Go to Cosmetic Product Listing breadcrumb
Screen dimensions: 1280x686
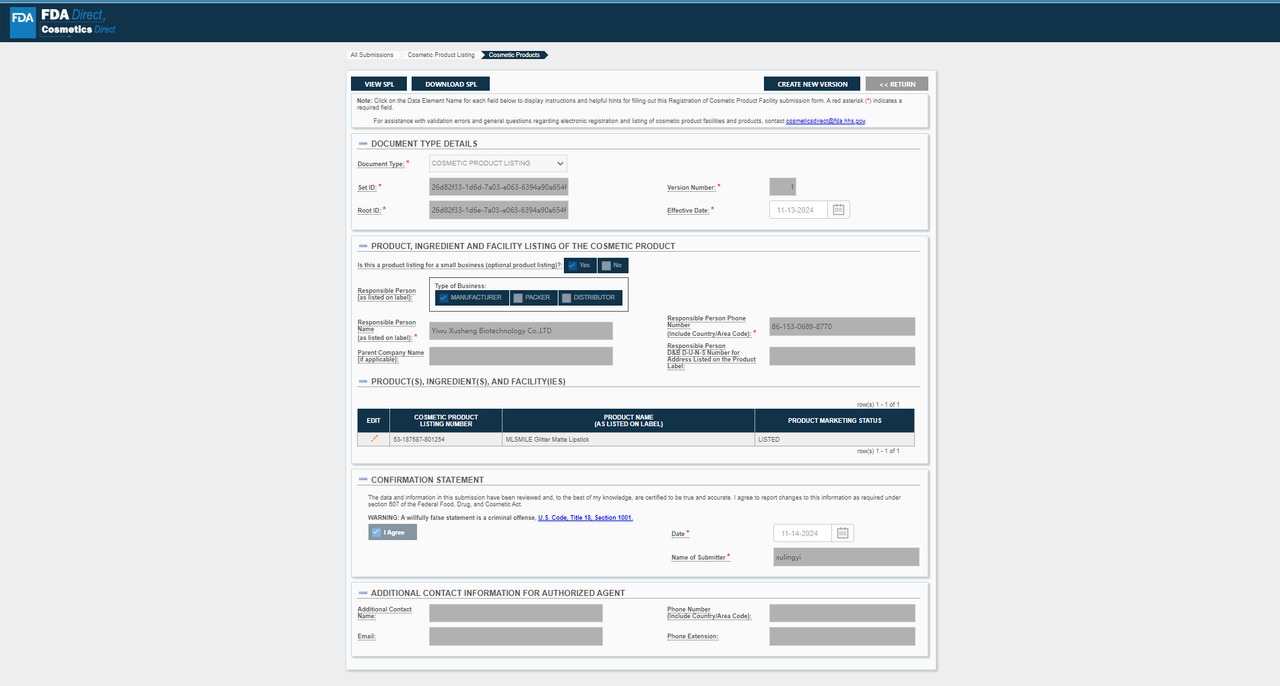click(441, 55)
